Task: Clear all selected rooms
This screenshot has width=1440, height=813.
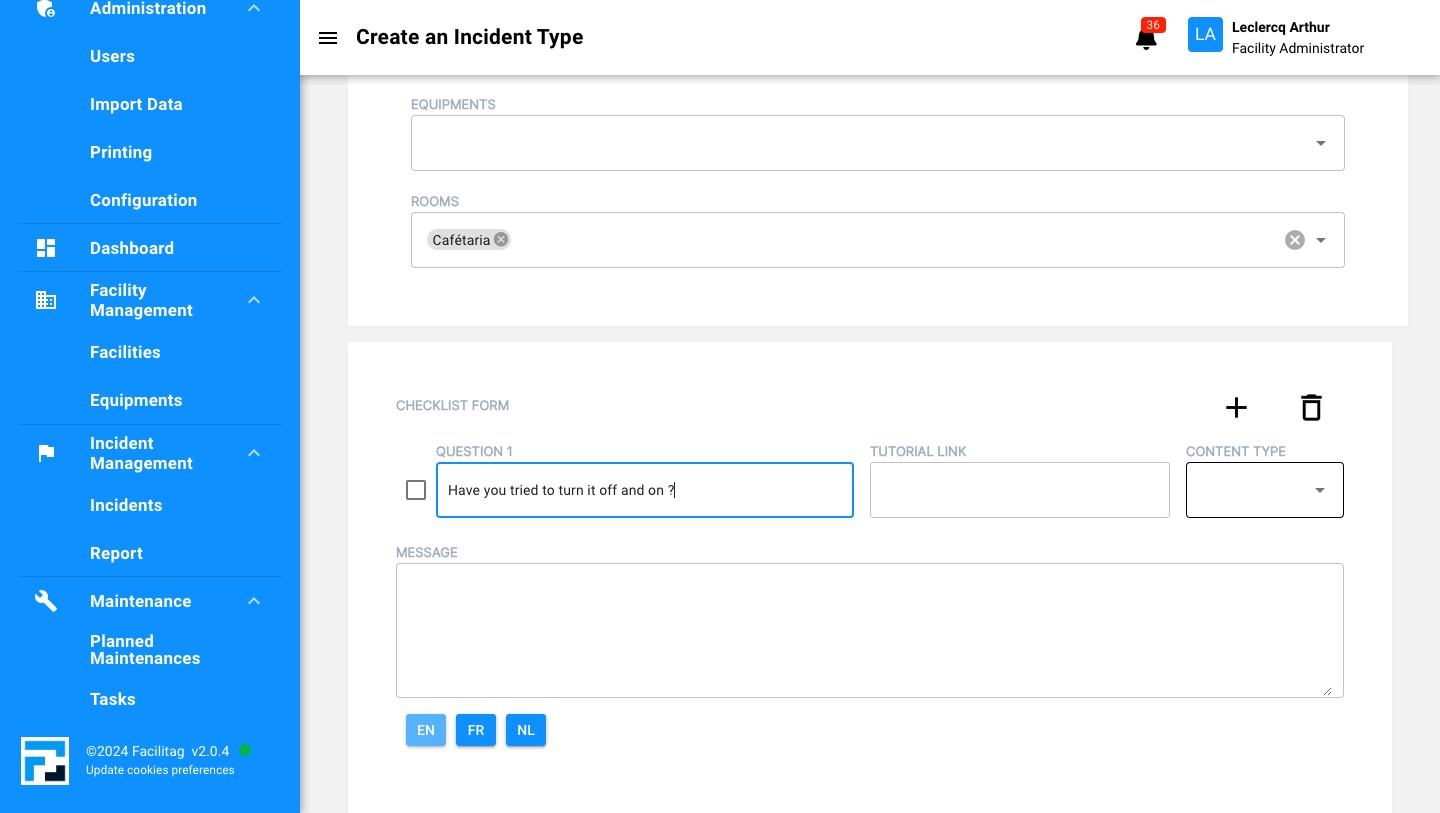Action: point(1295,240)
